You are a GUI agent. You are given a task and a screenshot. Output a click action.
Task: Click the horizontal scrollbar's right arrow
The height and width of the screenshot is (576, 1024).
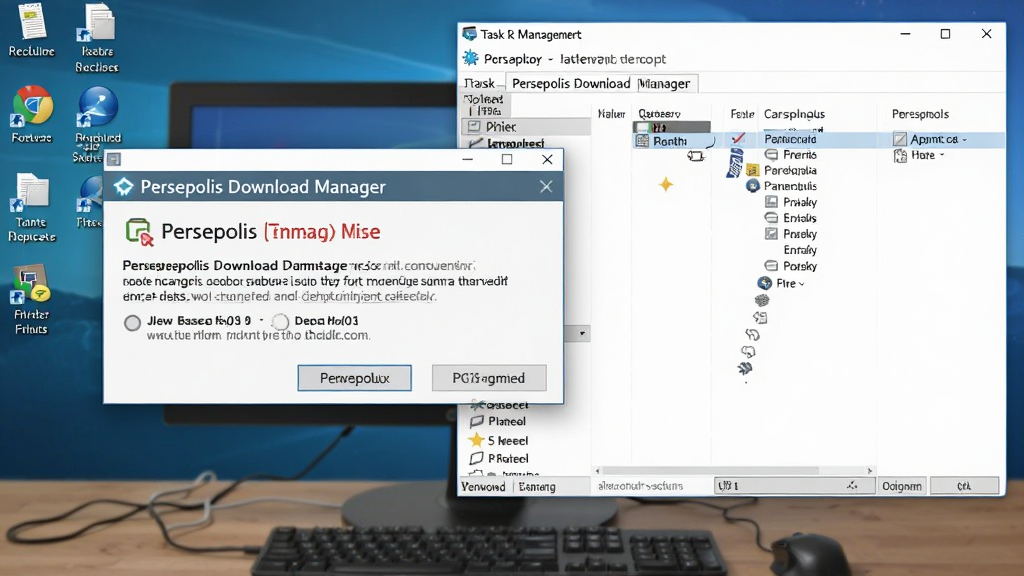[869, 471]
